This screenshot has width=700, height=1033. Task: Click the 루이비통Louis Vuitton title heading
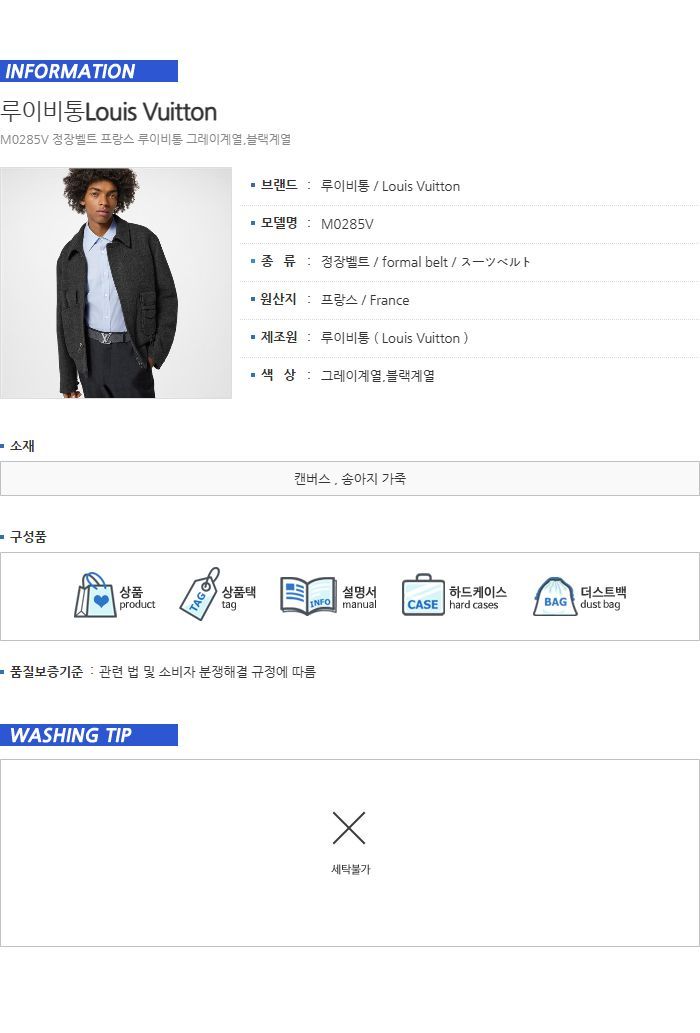(x=109, y=112)
